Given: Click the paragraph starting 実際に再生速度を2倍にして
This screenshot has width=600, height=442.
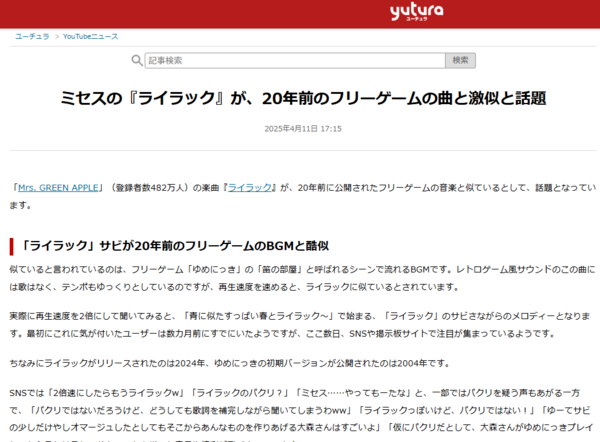Looking at the screenshot, I should 300,325.
